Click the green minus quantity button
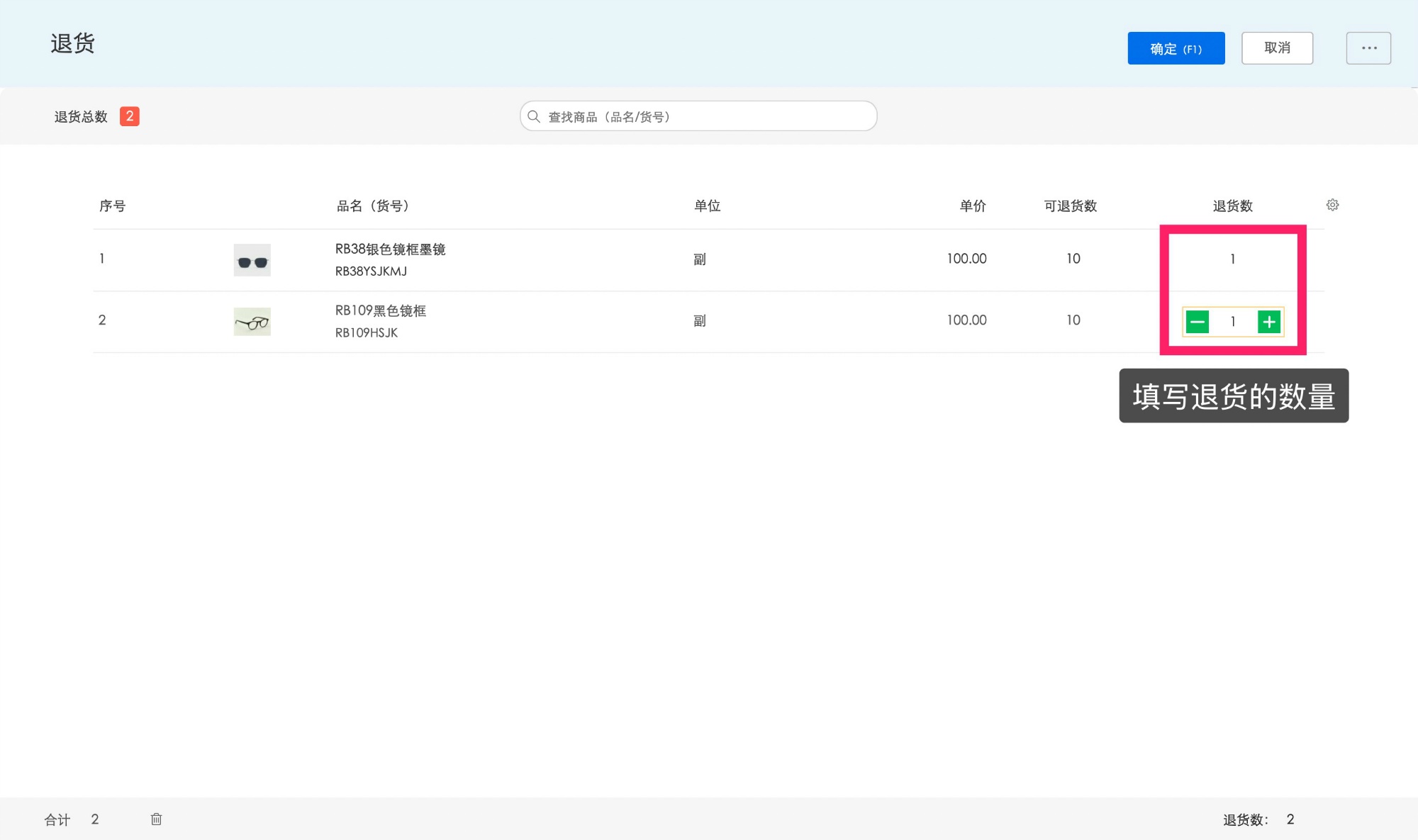Image resolution: width=1418 pixels, height=840 pixels. (1198, 322)
